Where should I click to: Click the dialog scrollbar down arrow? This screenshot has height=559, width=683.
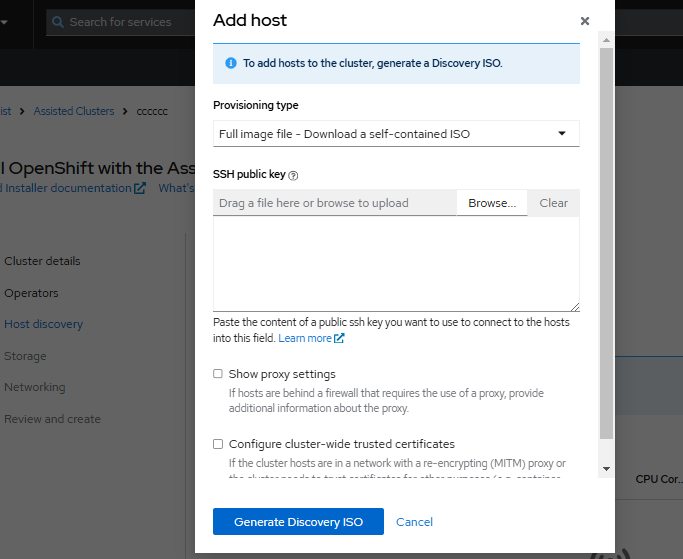pos(606,467)
